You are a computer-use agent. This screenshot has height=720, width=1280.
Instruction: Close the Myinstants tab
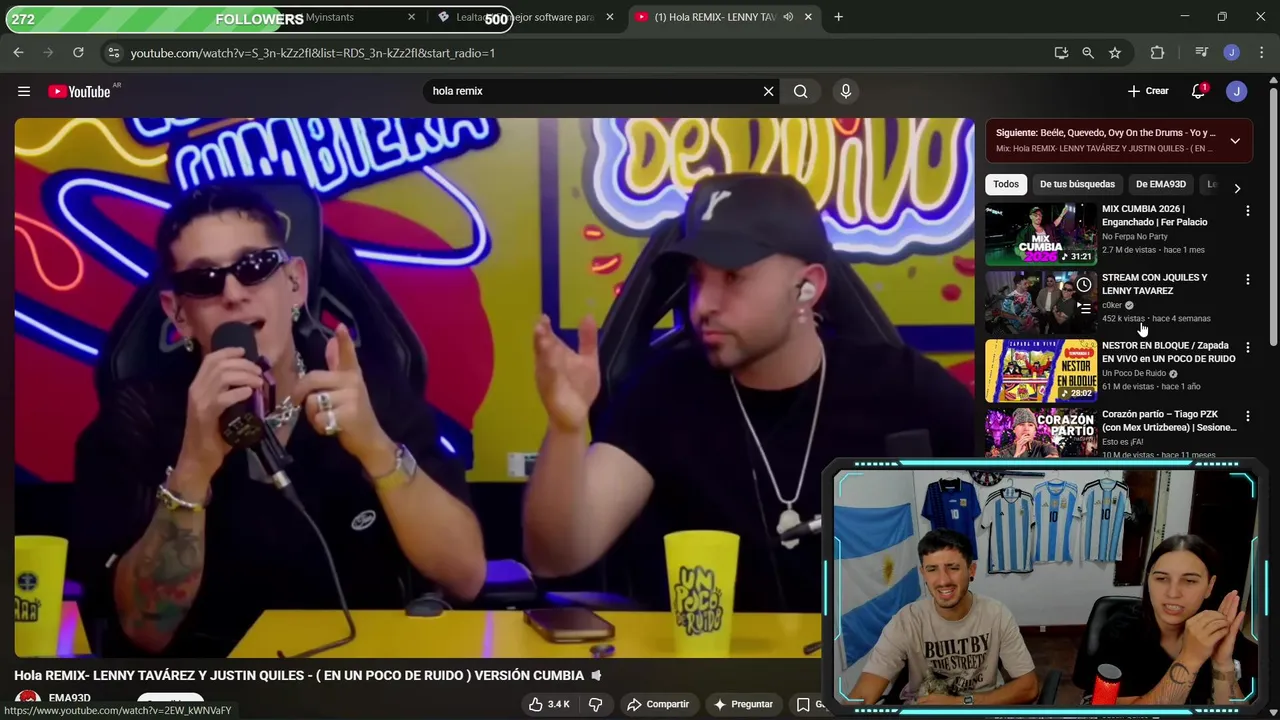click(x=411, y=17)
